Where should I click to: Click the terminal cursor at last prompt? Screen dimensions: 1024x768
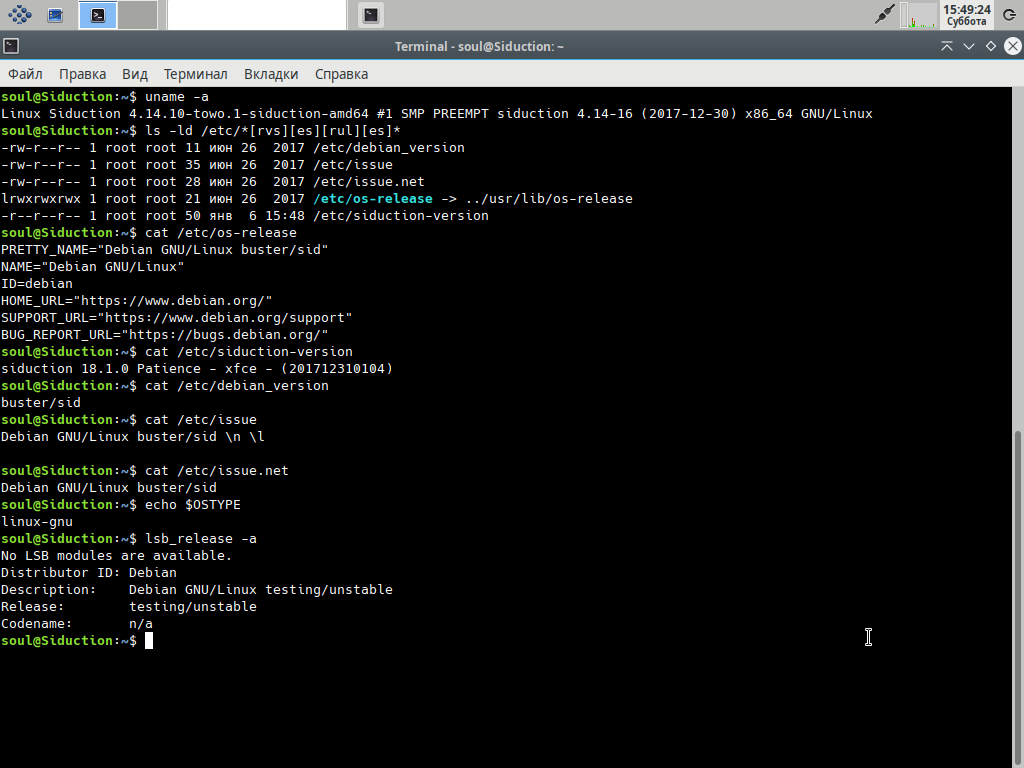click(x=149, y=641)
